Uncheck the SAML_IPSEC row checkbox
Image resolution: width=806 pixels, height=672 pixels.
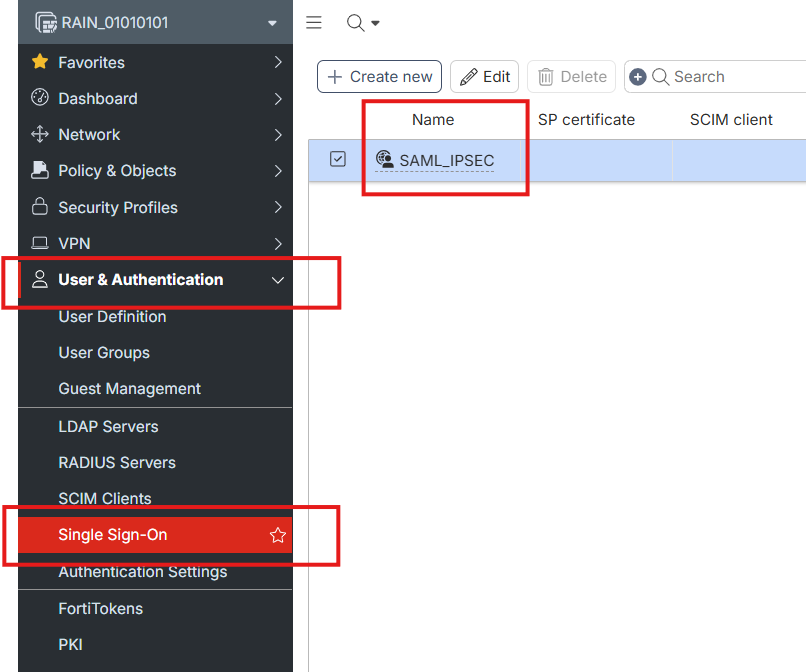point(338,159)
